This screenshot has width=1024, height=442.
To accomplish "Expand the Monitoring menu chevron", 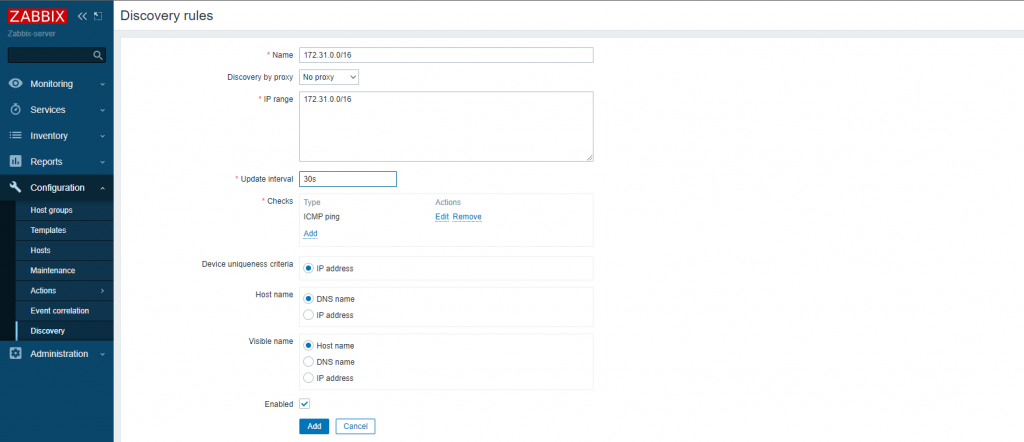I will [103, 84].
